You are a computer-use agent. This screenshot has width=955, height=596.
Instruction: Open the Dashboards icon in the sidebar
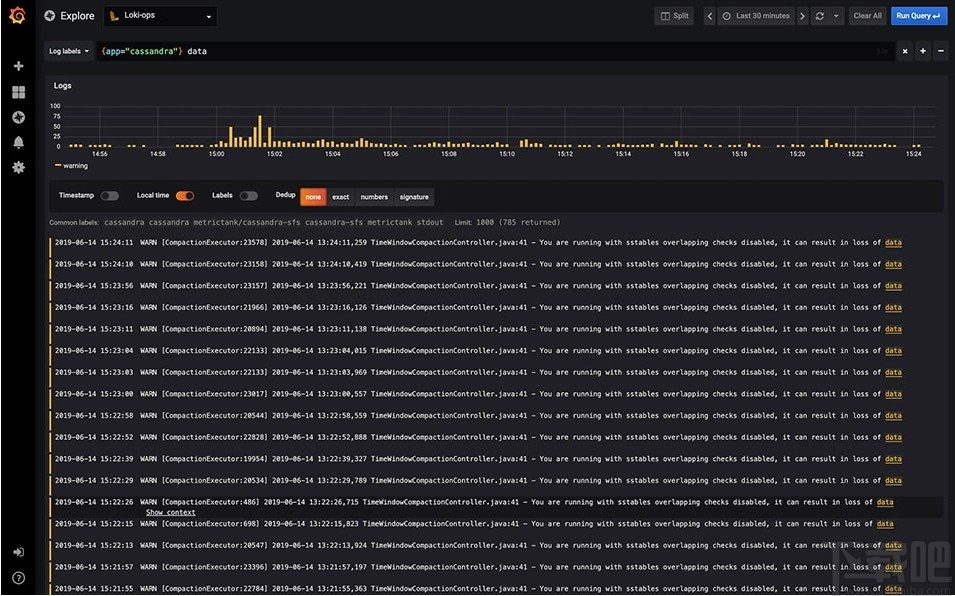tap(18, 91)
